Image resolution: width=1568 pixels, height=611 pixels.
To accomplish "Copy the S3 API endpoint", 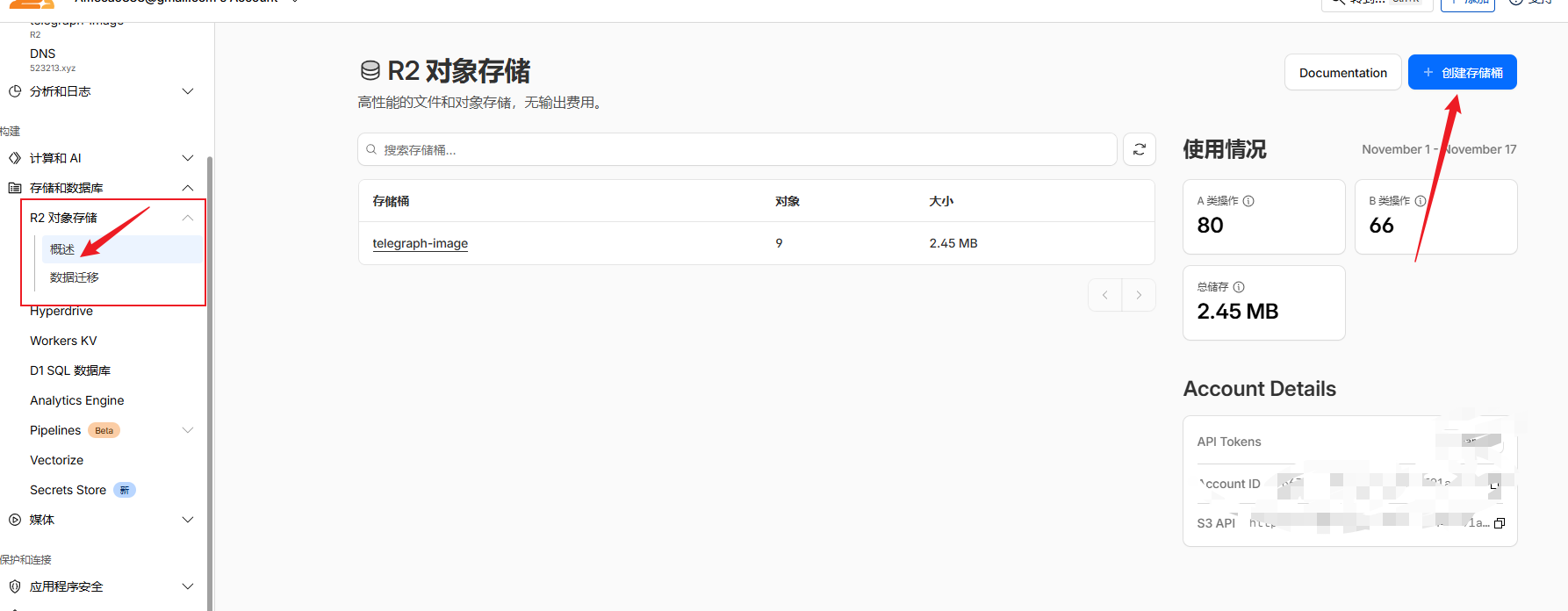I will tap(1500, 523).
